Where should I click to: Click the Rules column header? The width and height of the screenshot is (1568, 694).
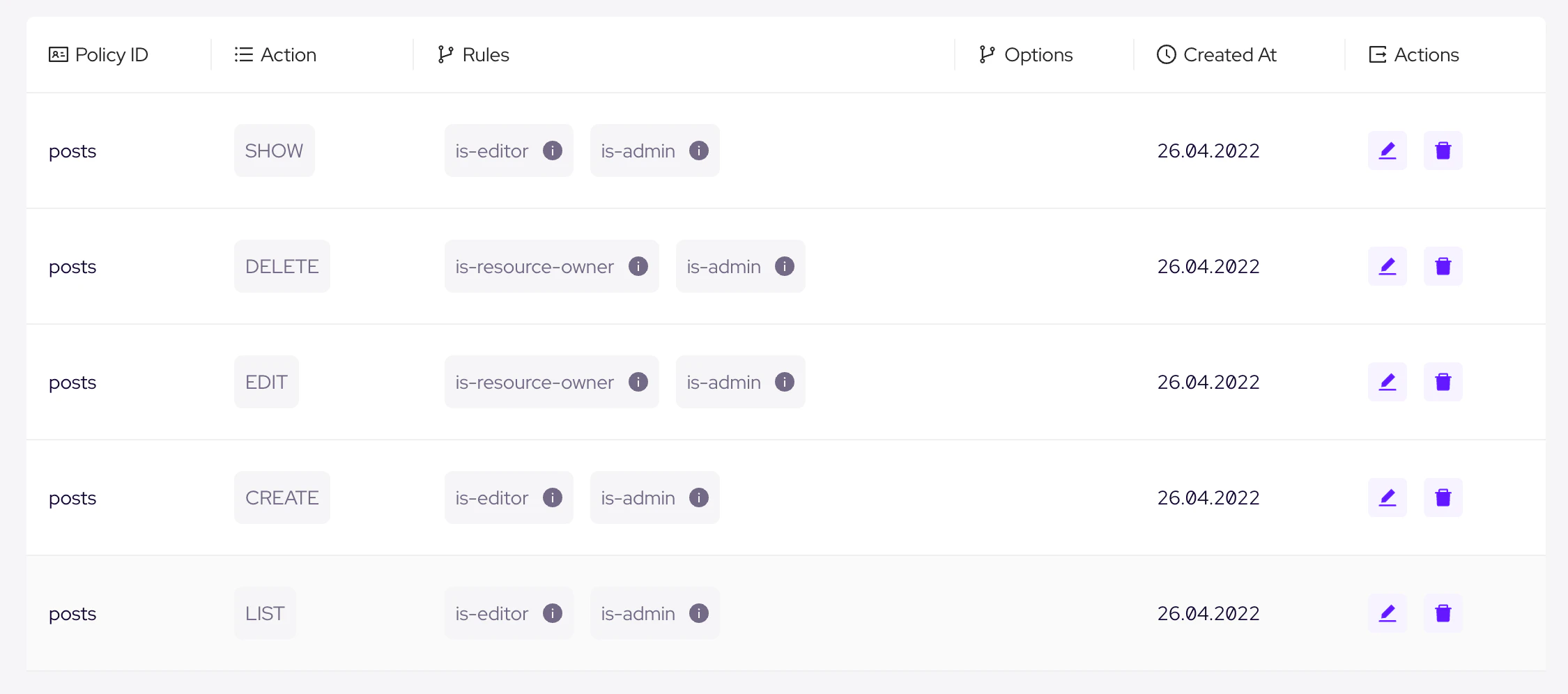click(486, 54)
